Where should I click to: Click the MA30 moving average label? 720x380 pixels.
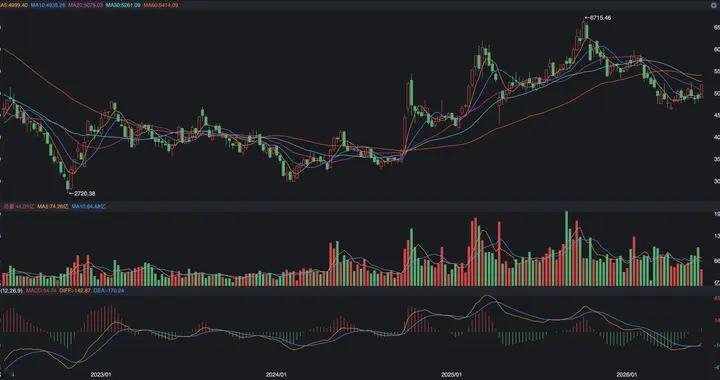(x=123, y=5)
